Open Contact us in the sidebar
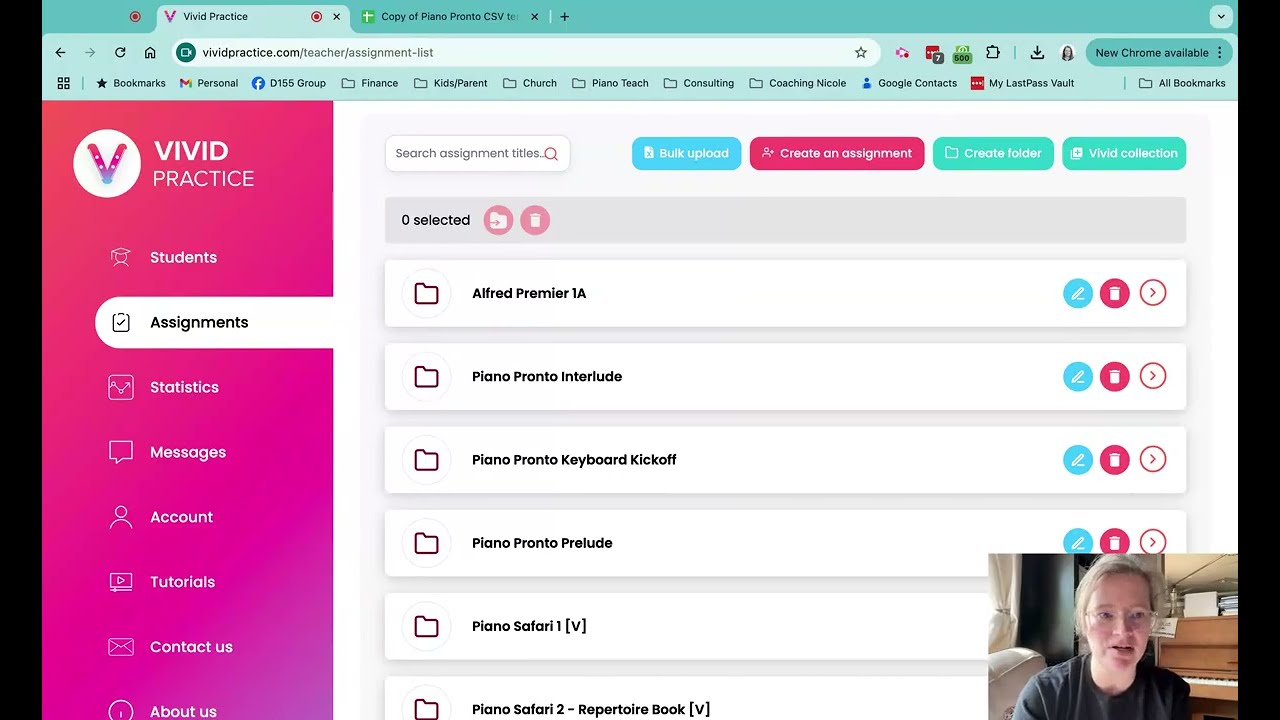This screenshot has height=720, width=1280. [x=191, y=647]
